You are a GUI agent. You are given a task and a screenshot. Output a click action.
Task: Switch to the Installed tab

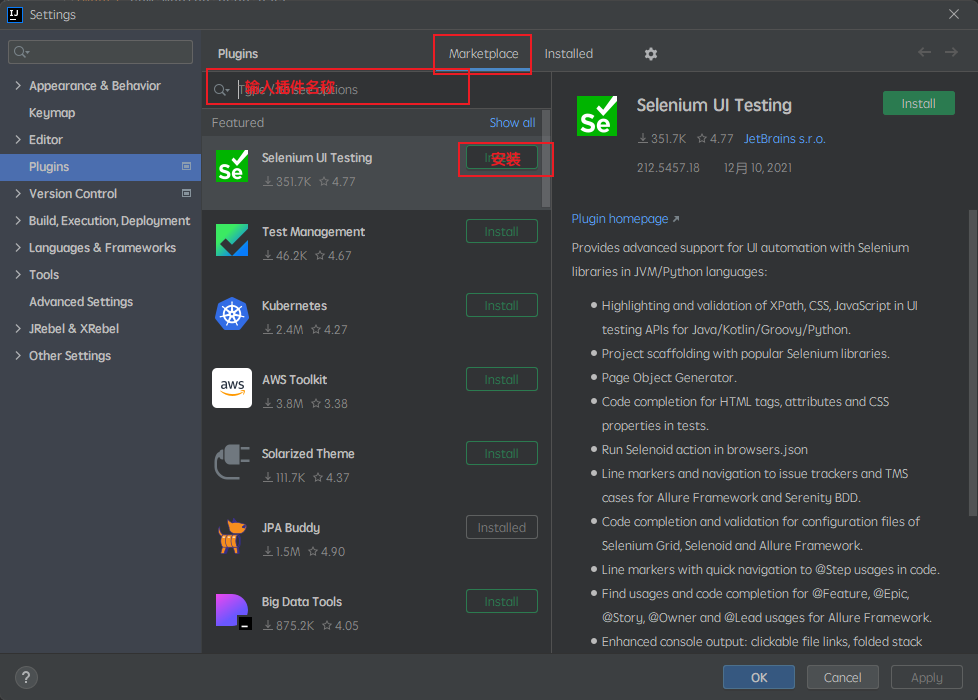pyautogui.click(x=570, y=53)
